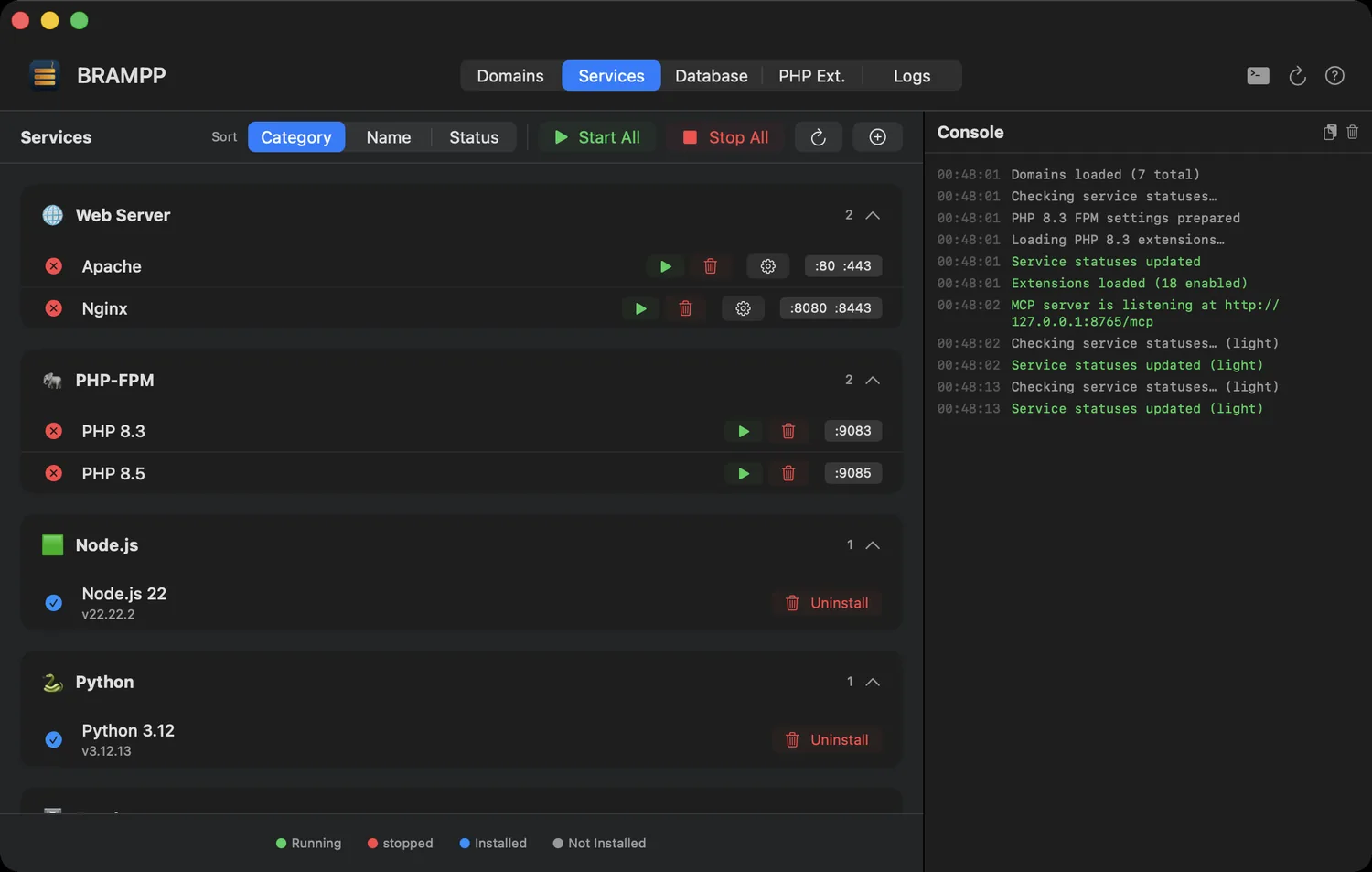Click the Node.js 22 installed checkmark icon
Screen dimensions: 1372x872
coord(54,603)
